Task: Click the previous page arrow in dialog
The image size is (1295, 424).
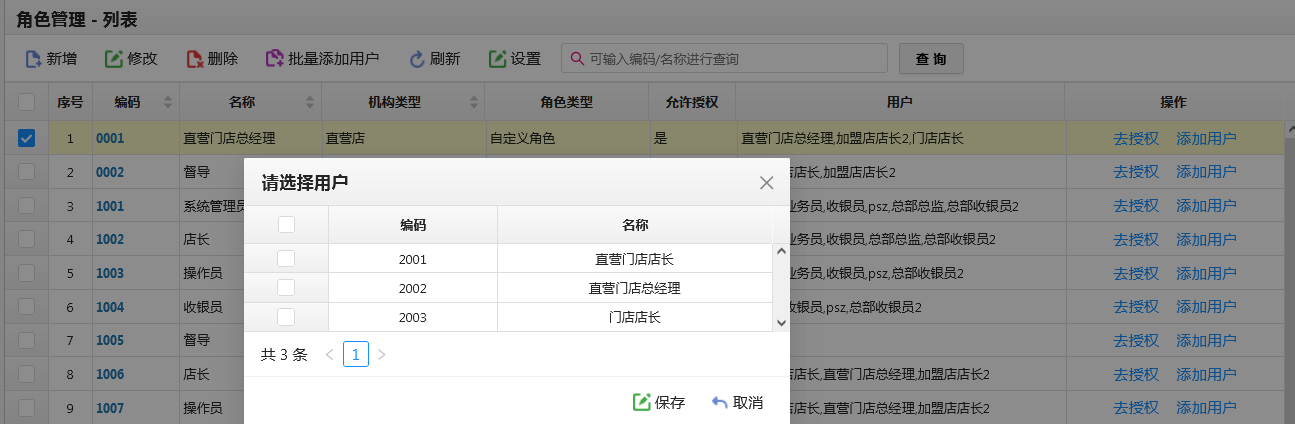Action: coord(329,354)
